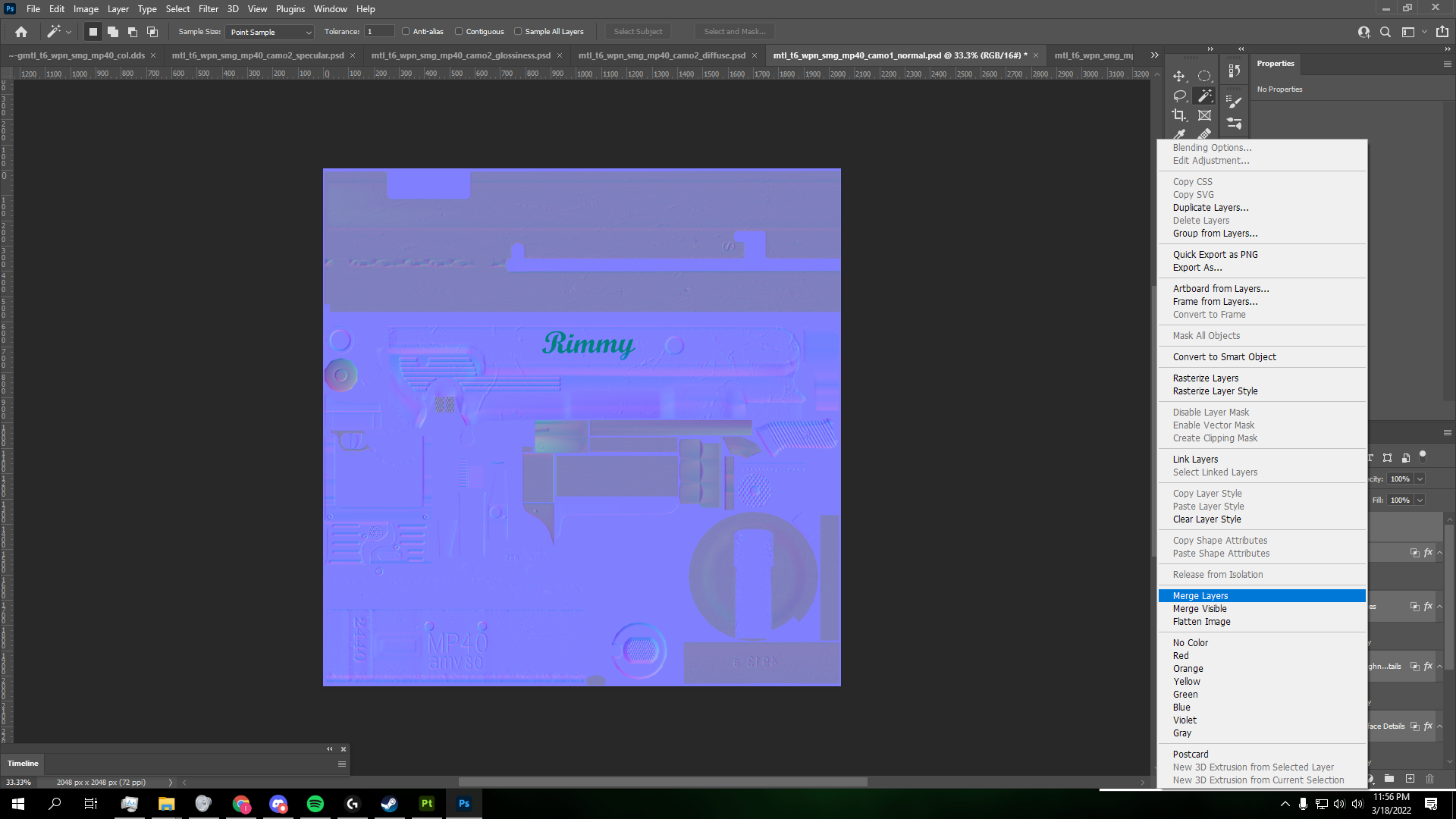Toggle Sample All Layers checkbox
The image size is (1456, 819).
(518, 32)
